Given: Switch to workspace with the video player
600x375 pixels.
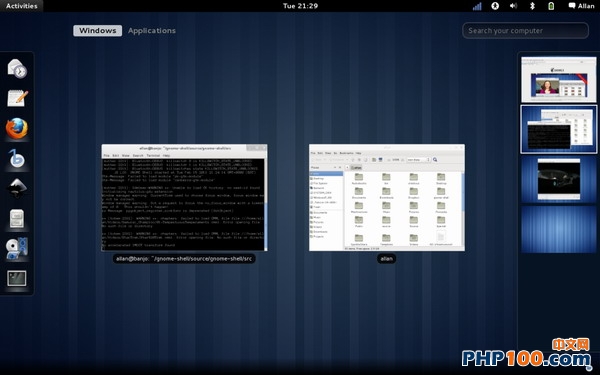Looking at the screenshot, I should pos(559,179).
